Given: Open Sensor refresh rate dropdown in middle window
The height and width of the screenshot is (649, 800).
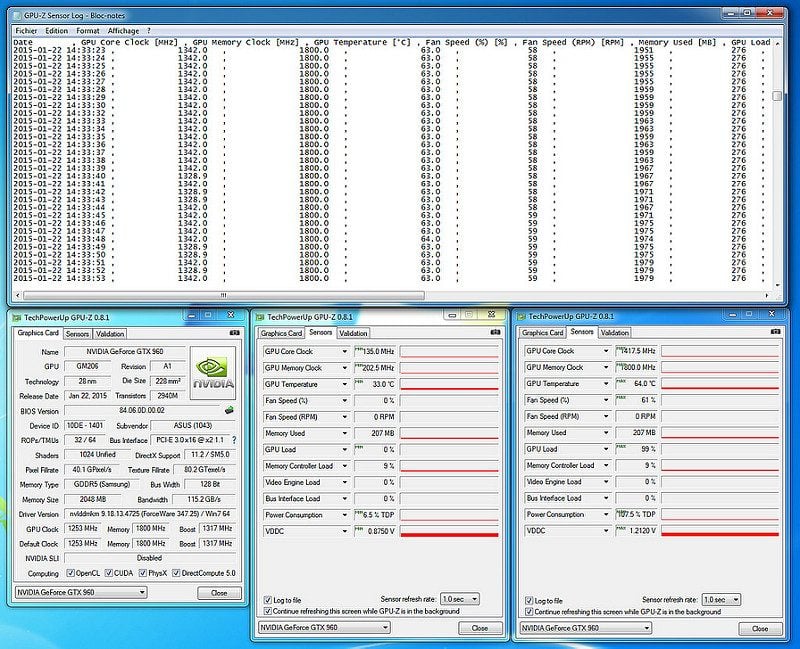Looking at the screenshot, I should (x=460, y=599).
